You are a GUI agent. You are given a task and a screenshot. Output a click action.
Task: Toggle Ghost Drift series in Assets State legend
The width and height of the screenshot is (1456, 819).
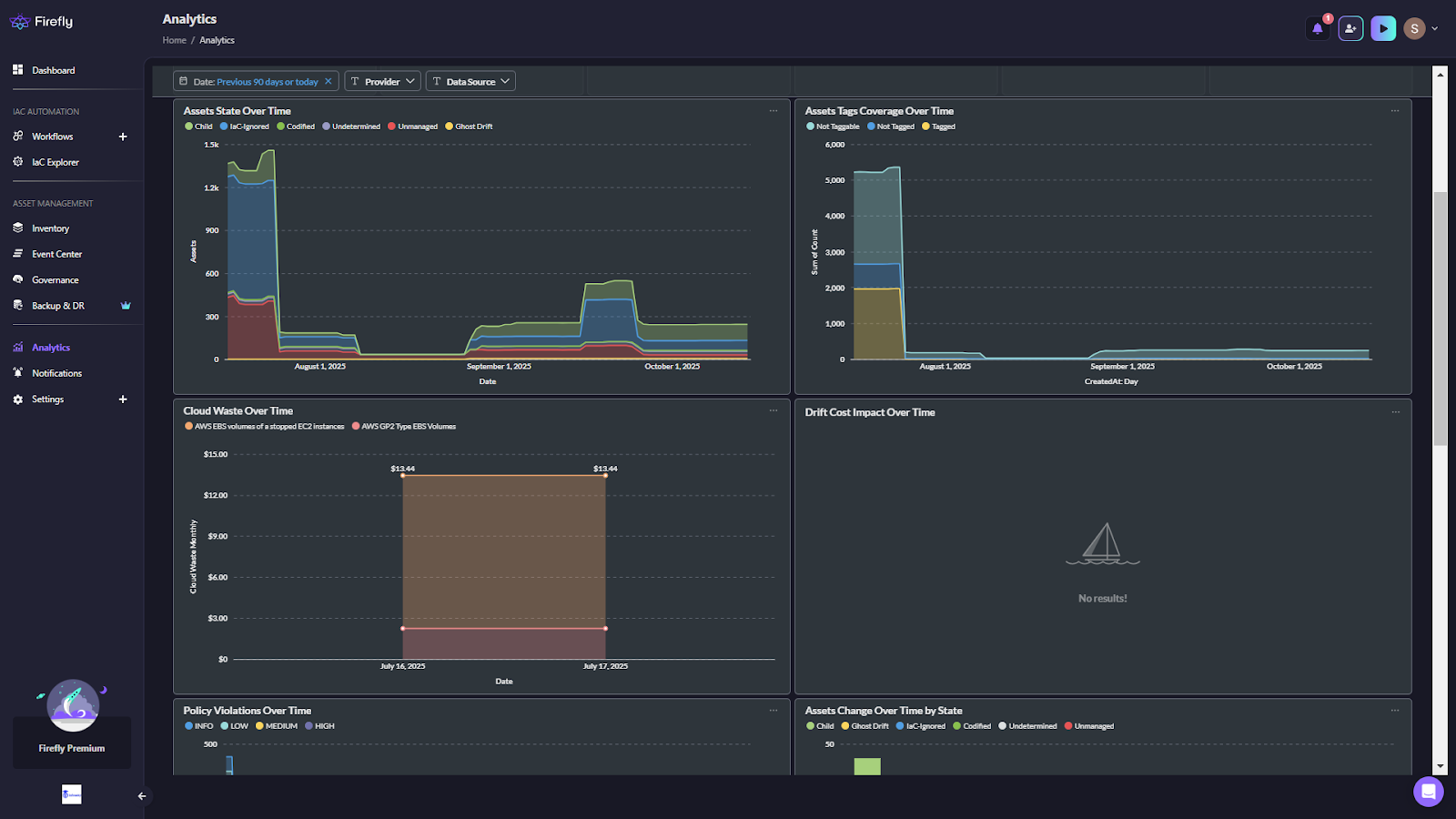tap(469, 126)
